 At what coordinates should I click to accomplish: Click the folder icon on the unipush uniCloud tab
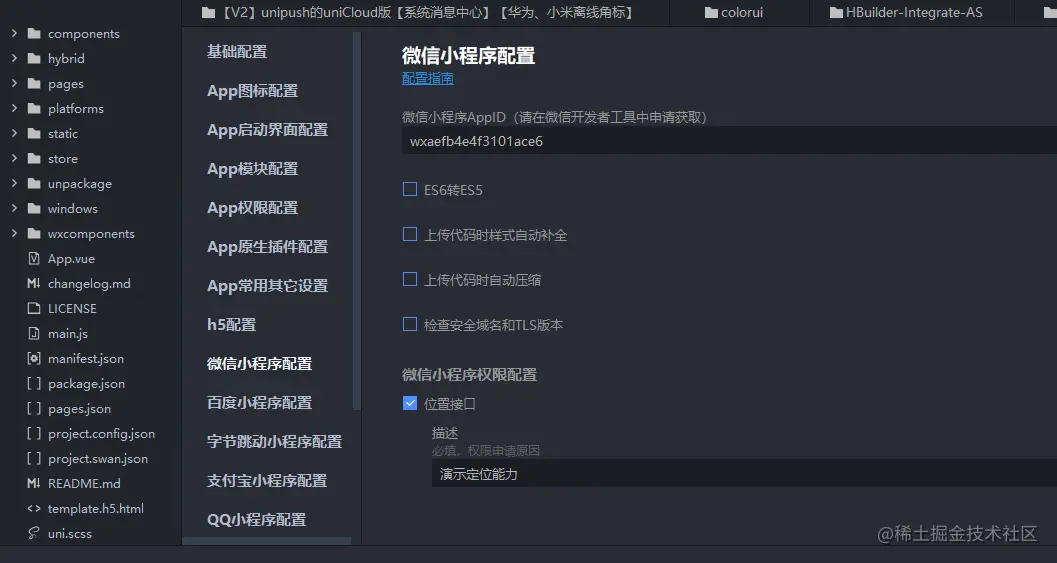208,12
